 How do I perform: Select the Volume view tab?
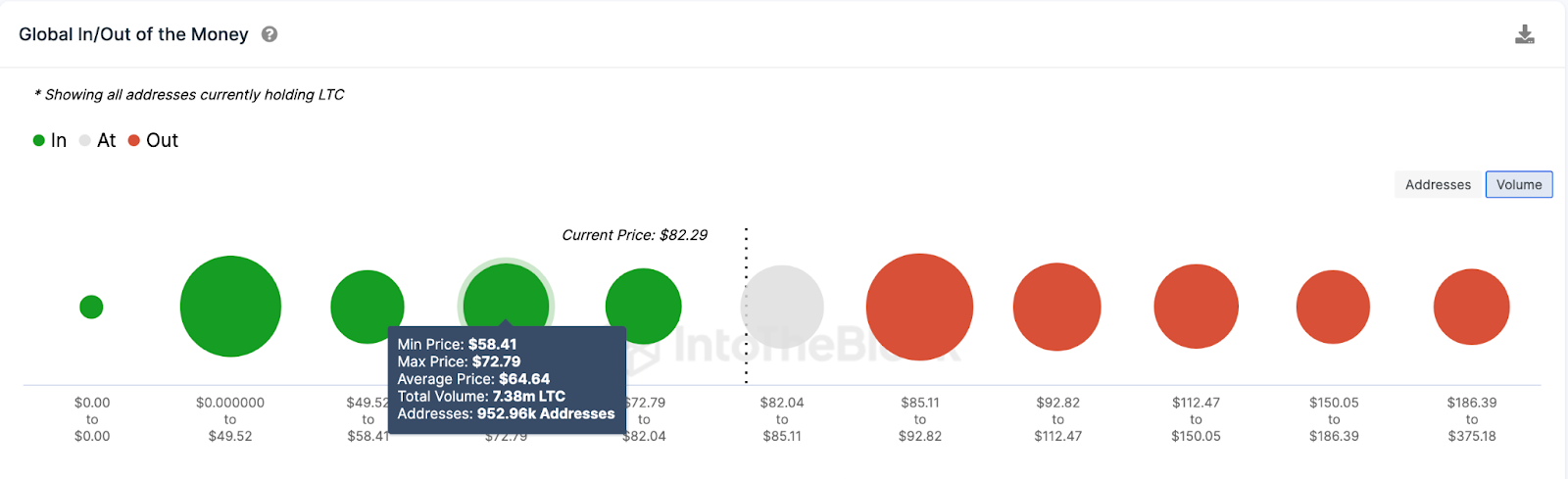click(x=1518, y=184)
